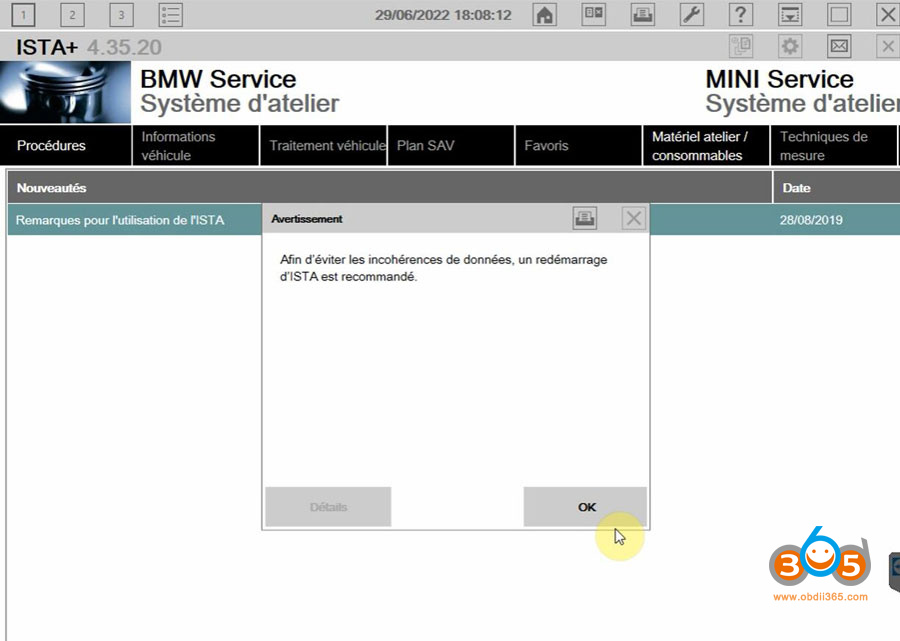Image resolution: width=900 pixels, height=641 pixels.
Task: Print the warning dialog via printer icon
Action: [585, 218]
